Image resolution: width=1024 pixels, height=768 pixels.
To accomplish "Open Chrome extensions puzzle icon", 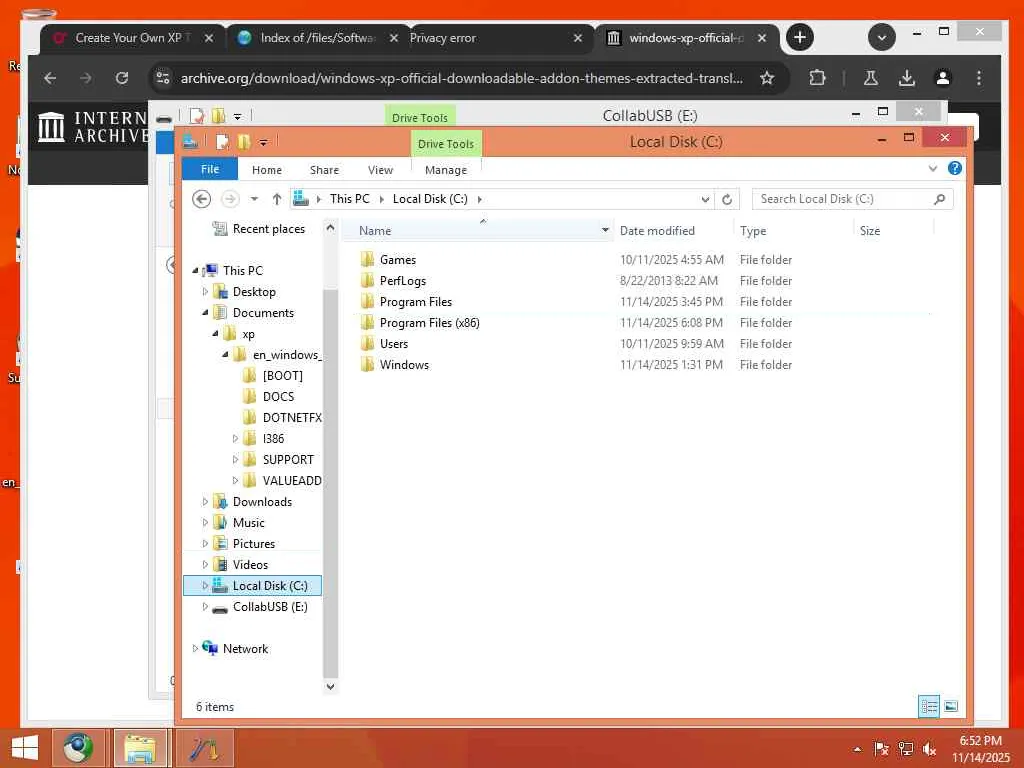I will (x=816, y=78).
